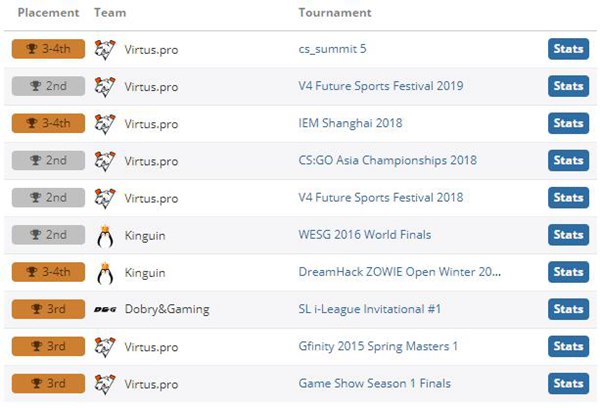The image size is (600, 408).
Task: Open V4 Future Sports Festival 2018 link
Action: tap(381, 197)
